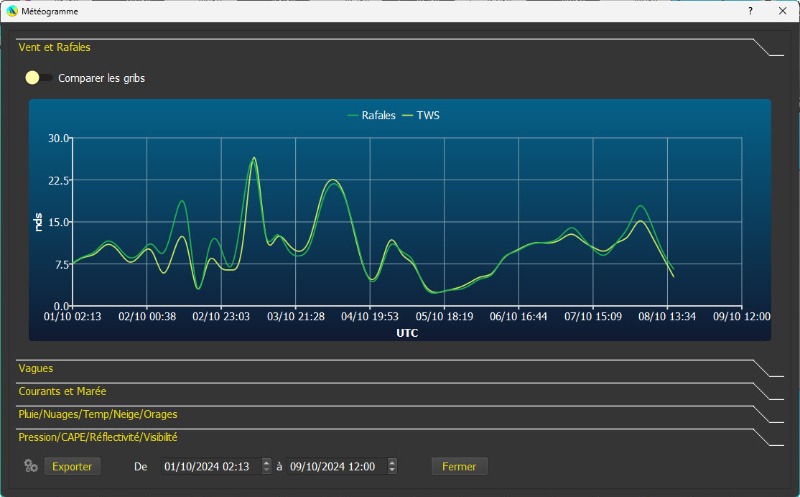Click the Météogramme app icon in title bar
The image size is (800, 497).
click(x=12, y=11)
